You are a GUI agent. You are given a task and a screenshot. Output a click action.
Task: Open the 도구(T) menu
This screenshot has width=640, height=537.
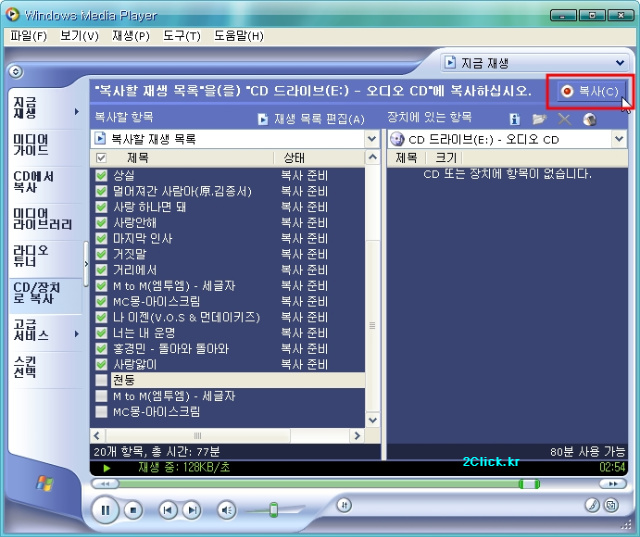182,36
